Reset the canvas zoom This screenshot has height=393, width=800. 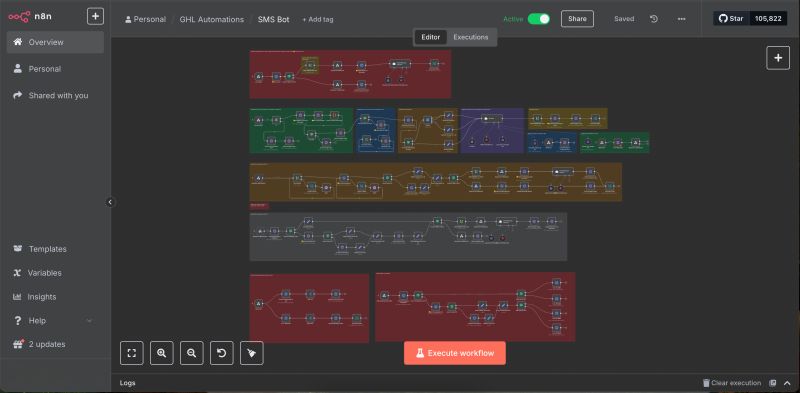click(x=222, y=353)
